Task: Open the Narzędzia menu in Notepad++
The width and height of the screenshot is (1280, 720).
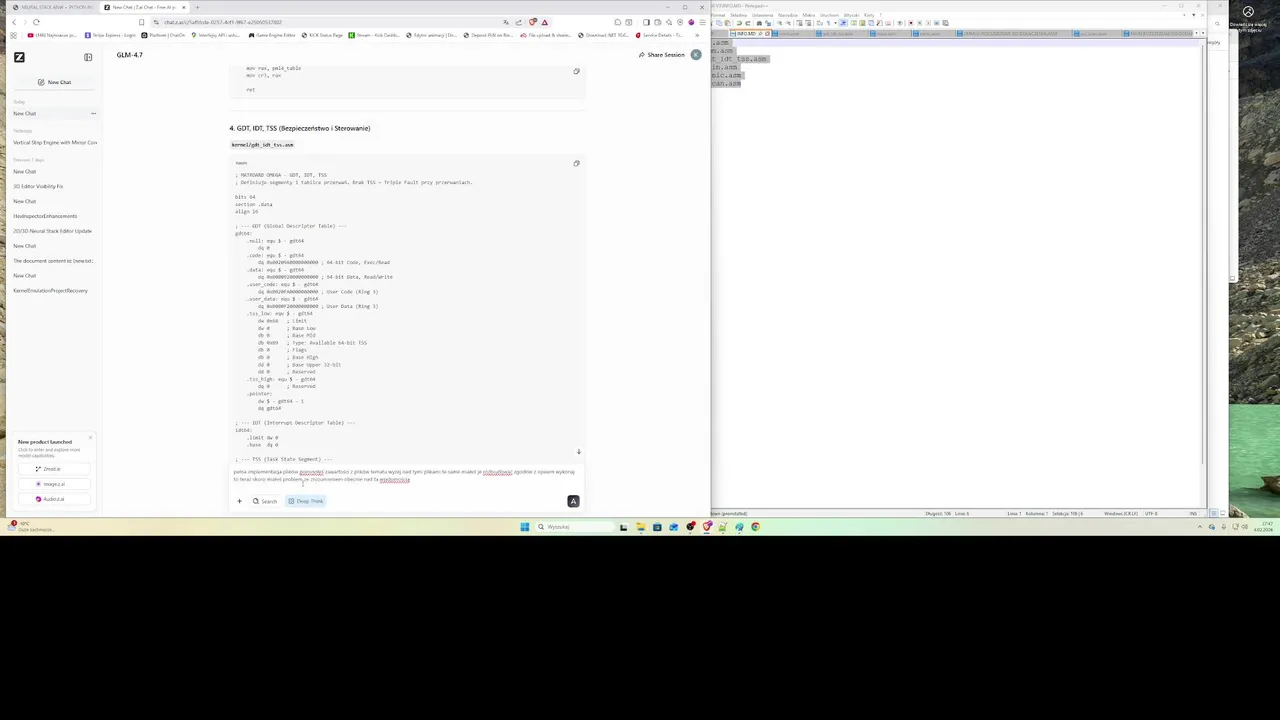Action: pos(787,15)
